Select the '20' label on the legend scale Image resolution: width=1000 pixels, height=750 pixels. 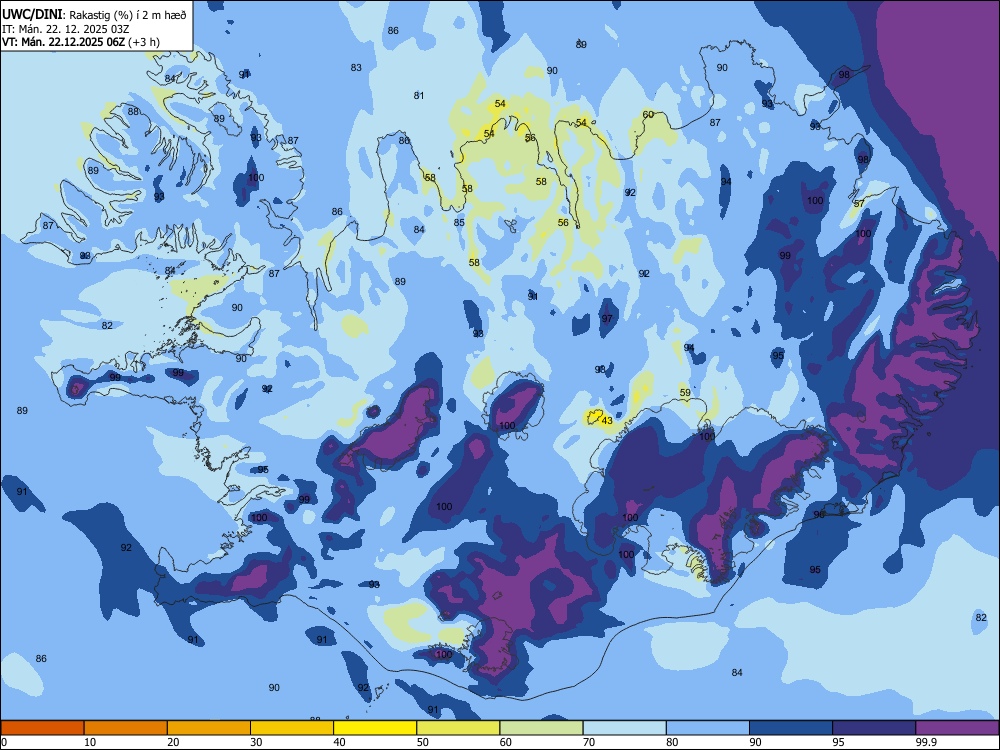click(x=173, y=742)
